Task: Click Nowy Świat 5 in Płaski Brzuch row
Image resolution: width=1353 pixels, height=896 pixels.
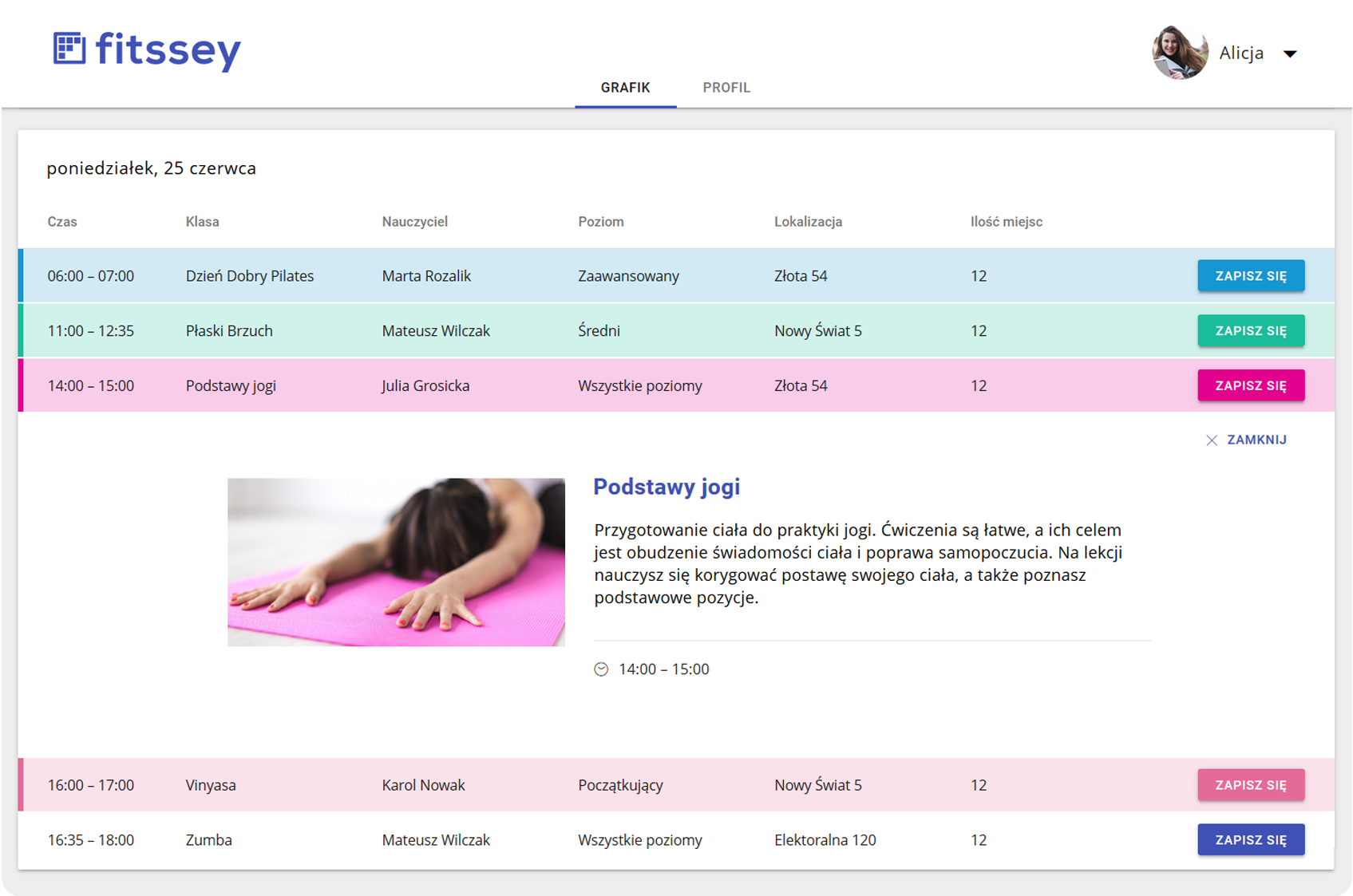Action: coord(818,330)
